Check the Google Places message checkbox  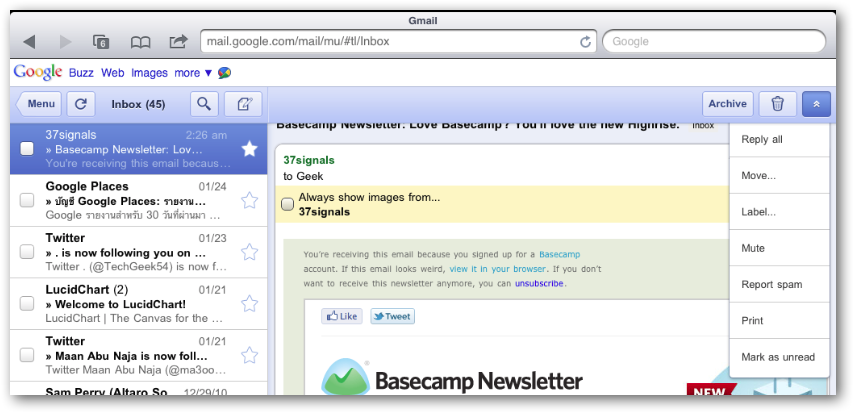pos(27,201)
